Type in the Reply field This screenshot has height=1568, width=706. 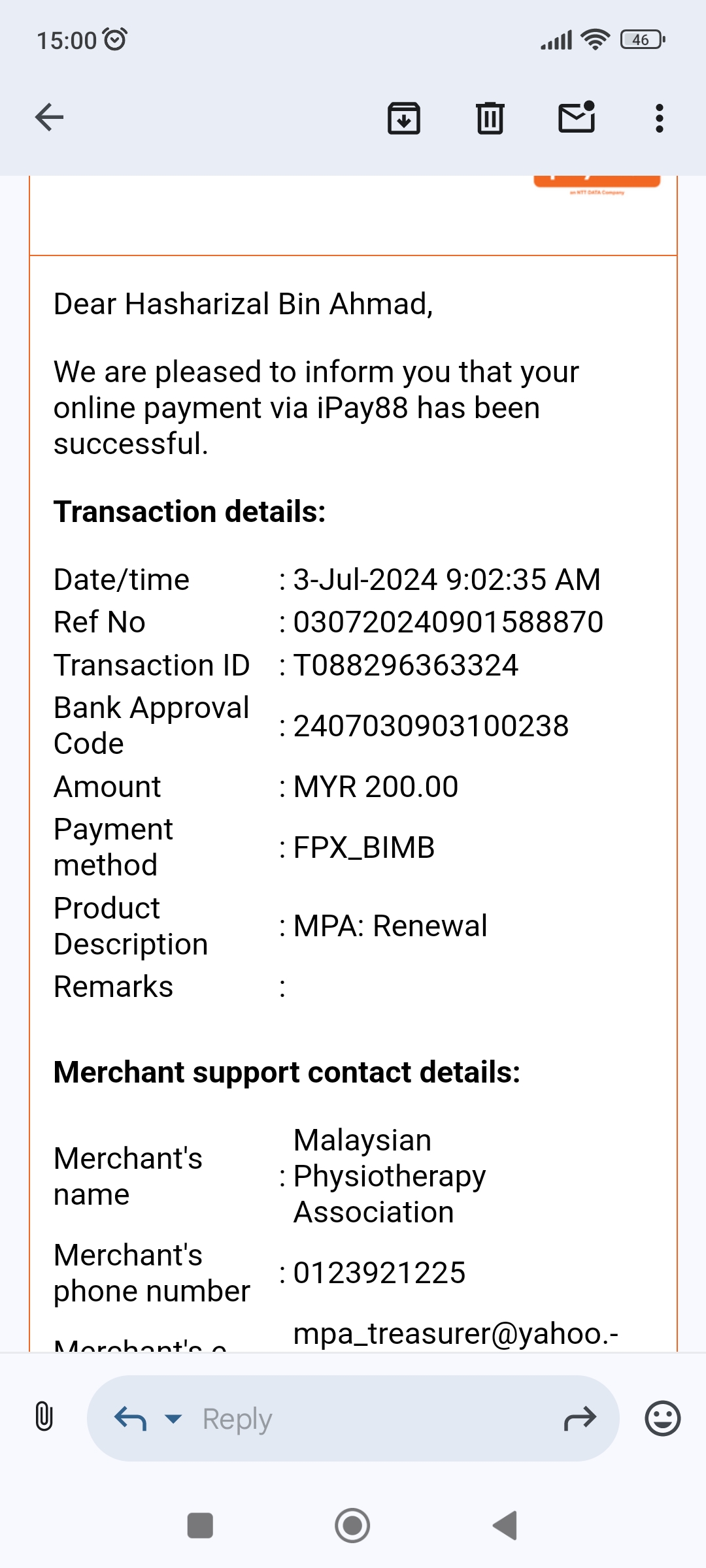[366, 1418]
